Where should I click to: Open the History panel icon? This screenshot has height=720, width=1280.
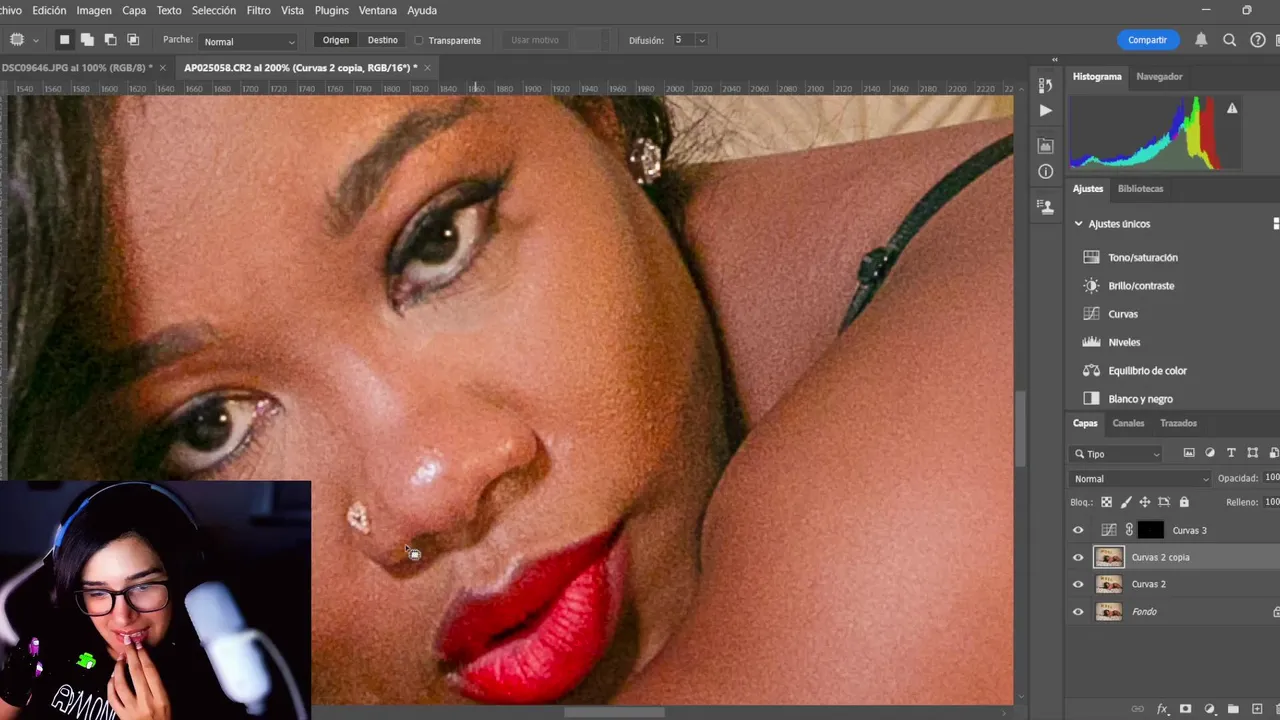pos(1046,85)
